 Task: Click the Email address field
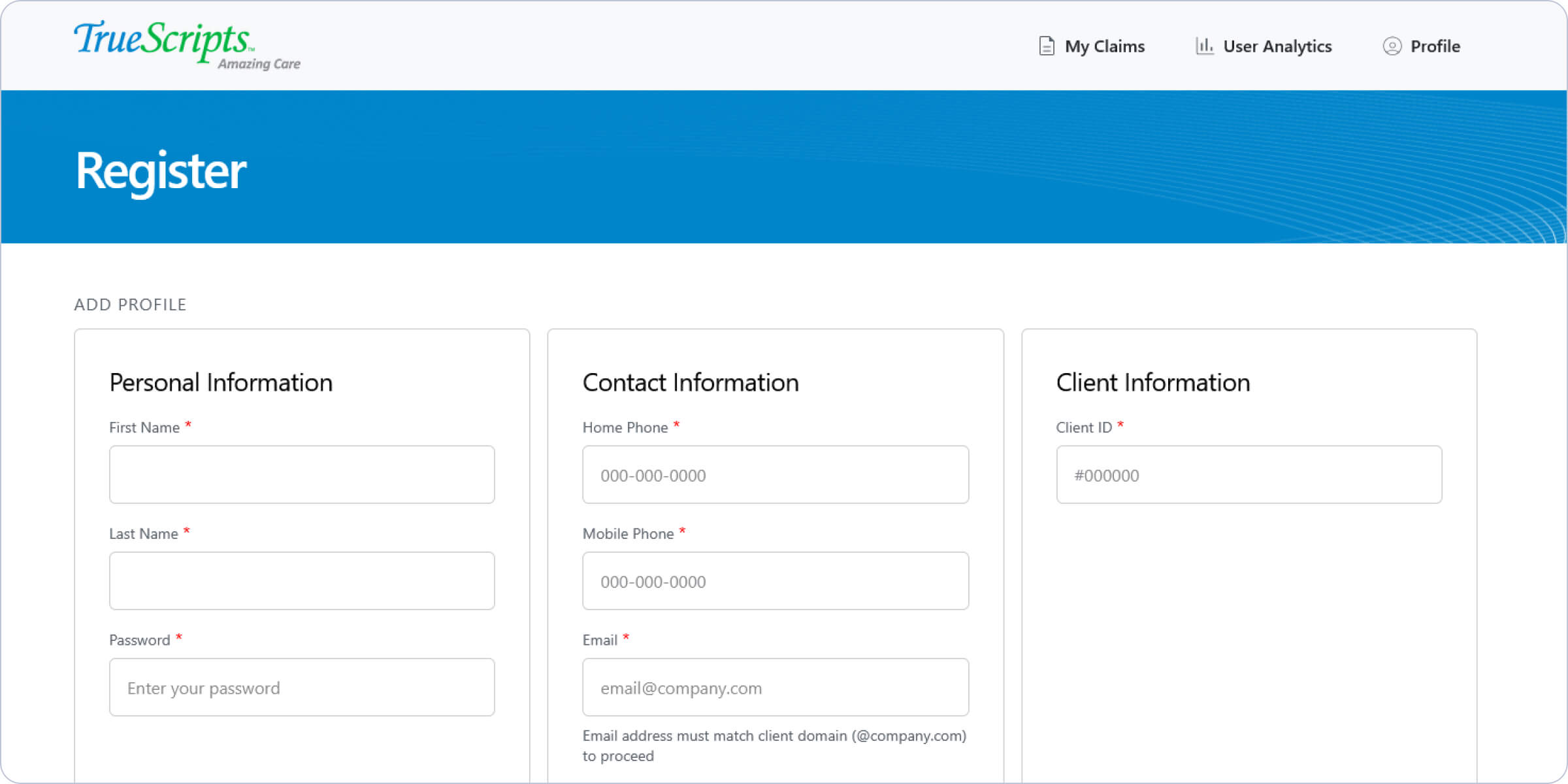(776, 687)
